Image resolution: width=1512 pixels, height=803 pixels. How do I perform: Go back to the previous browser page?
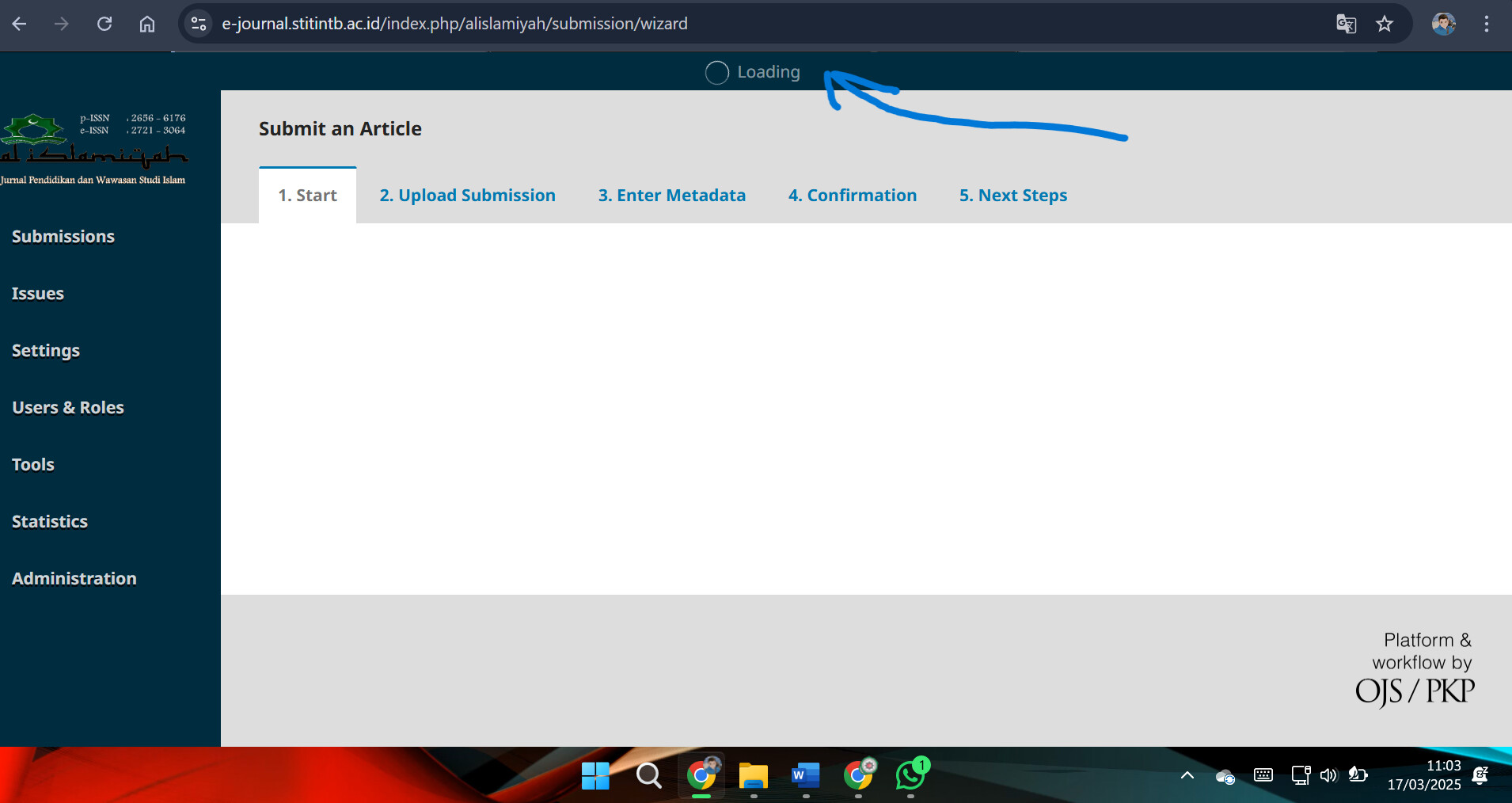(x=20, y=24)
